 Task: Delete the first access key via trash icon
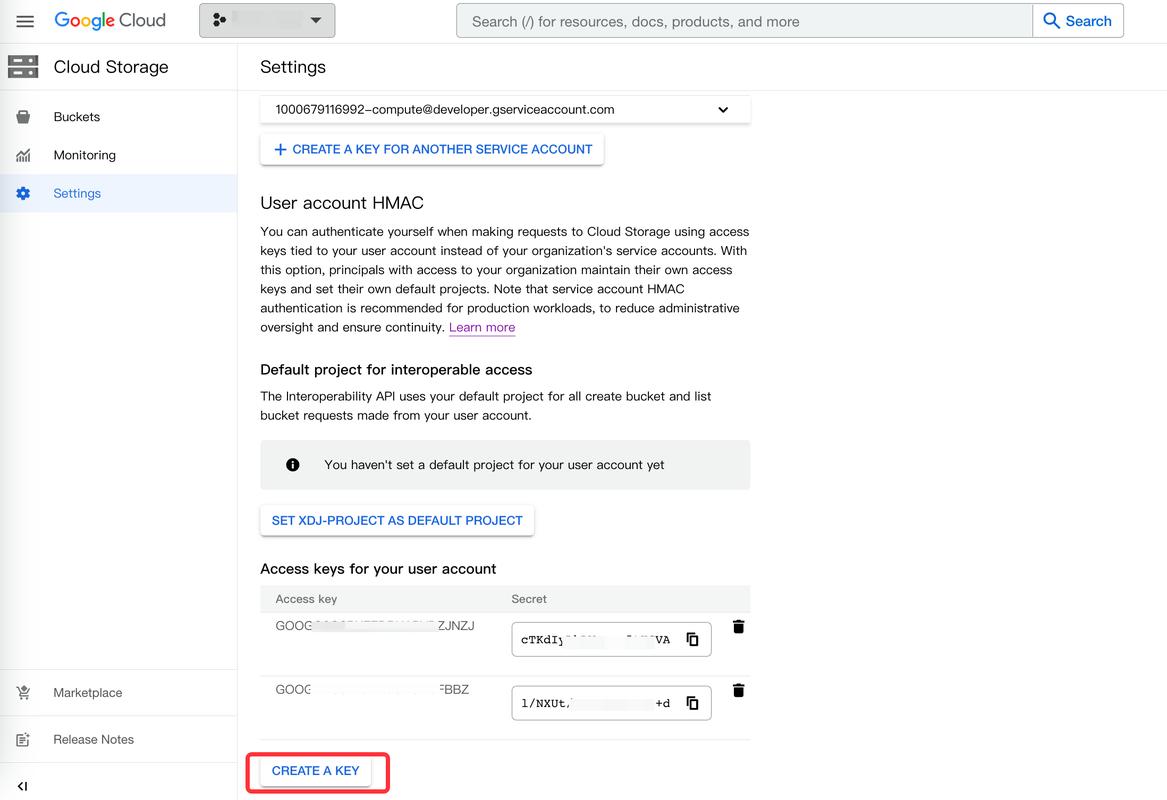pyautogui.click(x=738, y=626)
